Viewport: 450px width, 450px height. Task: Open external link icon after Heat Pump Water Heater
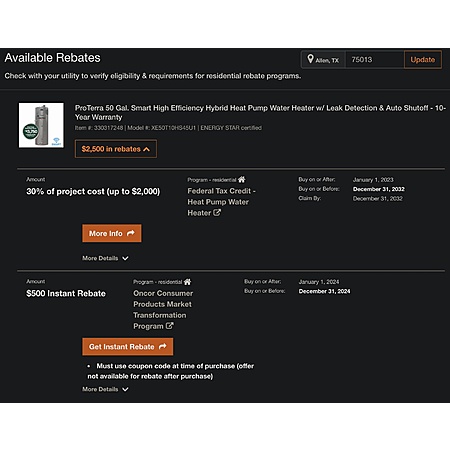[217, 212]
